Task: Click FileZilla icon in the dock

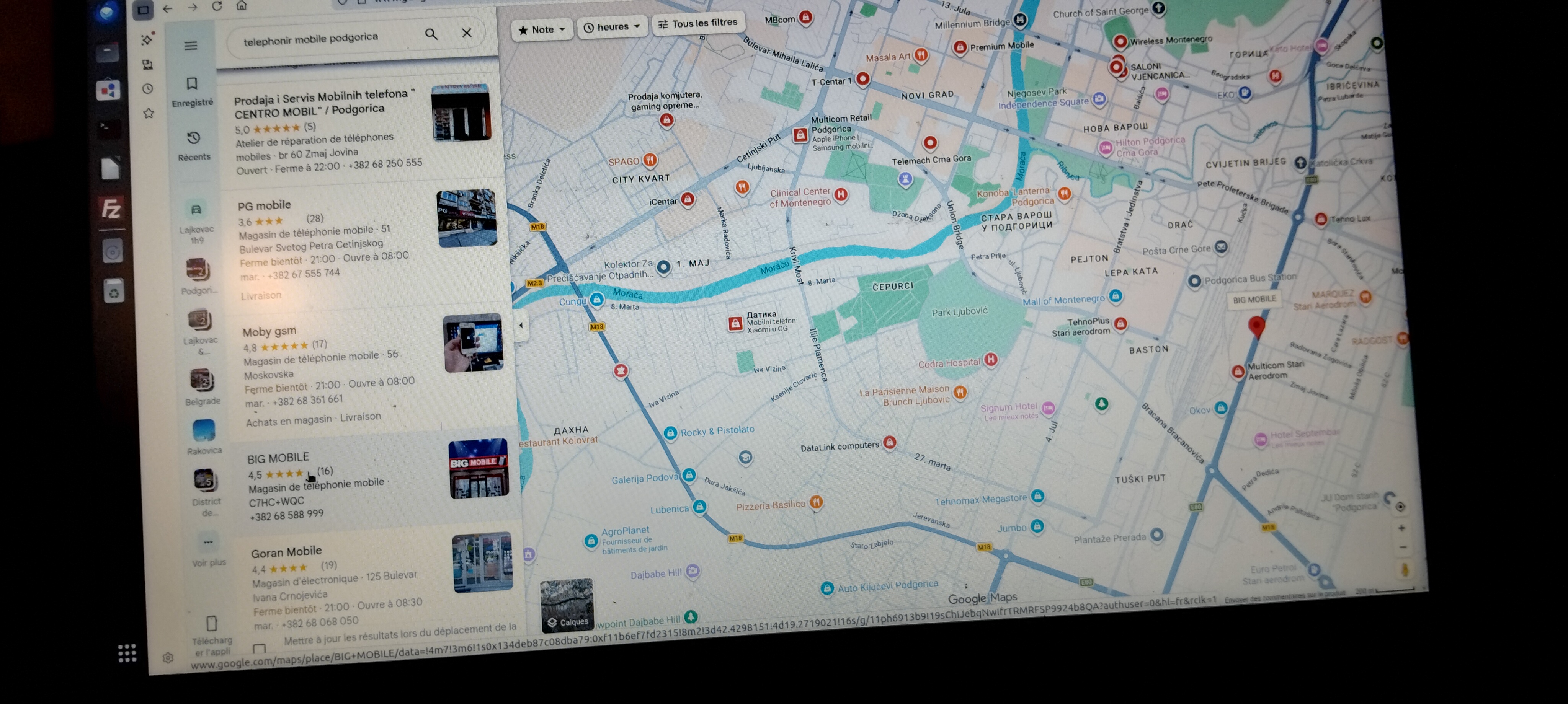Action: click(x=111, y=209)
